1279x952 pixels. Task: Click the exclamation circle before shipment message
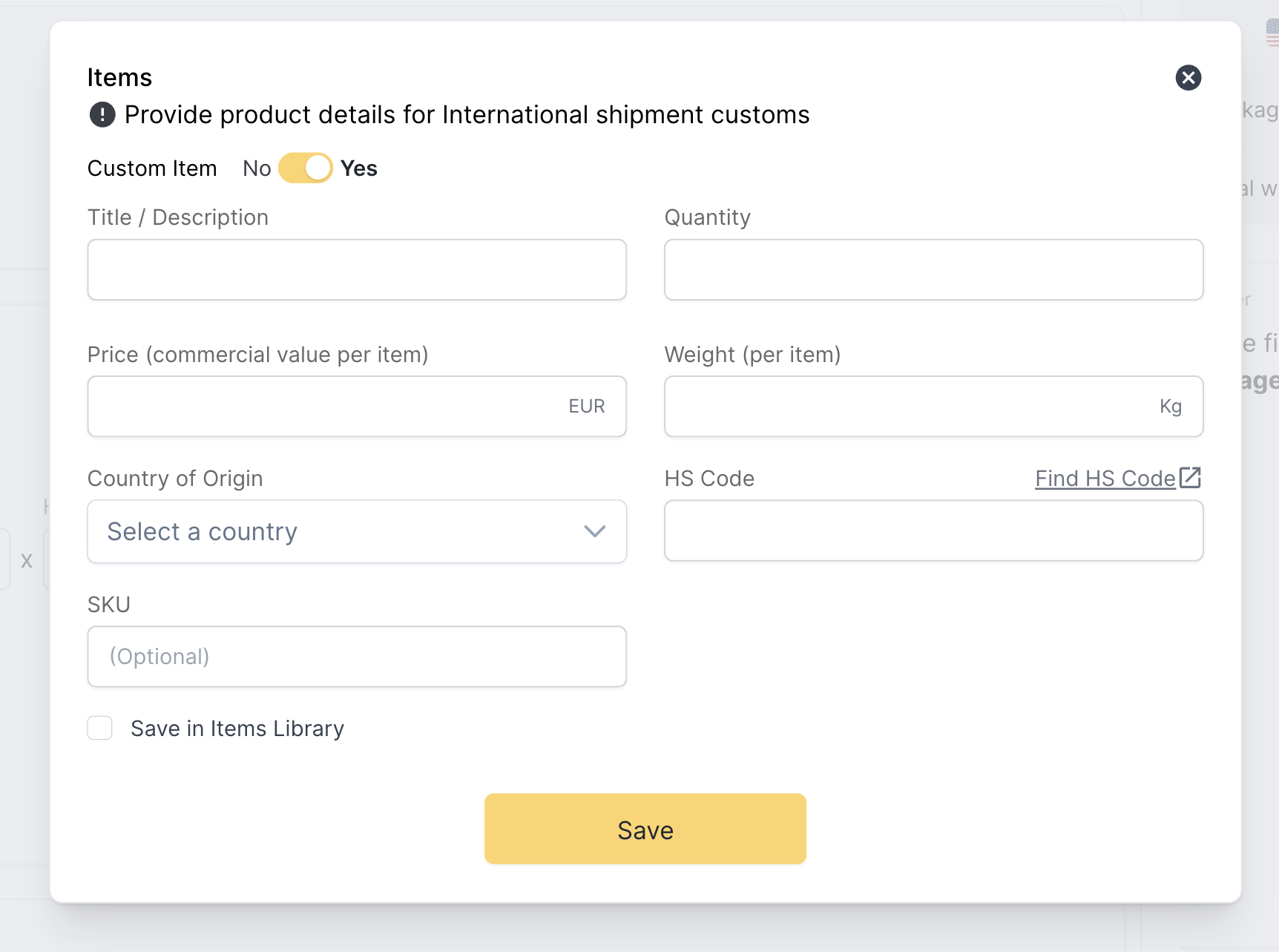click(102, 115)
